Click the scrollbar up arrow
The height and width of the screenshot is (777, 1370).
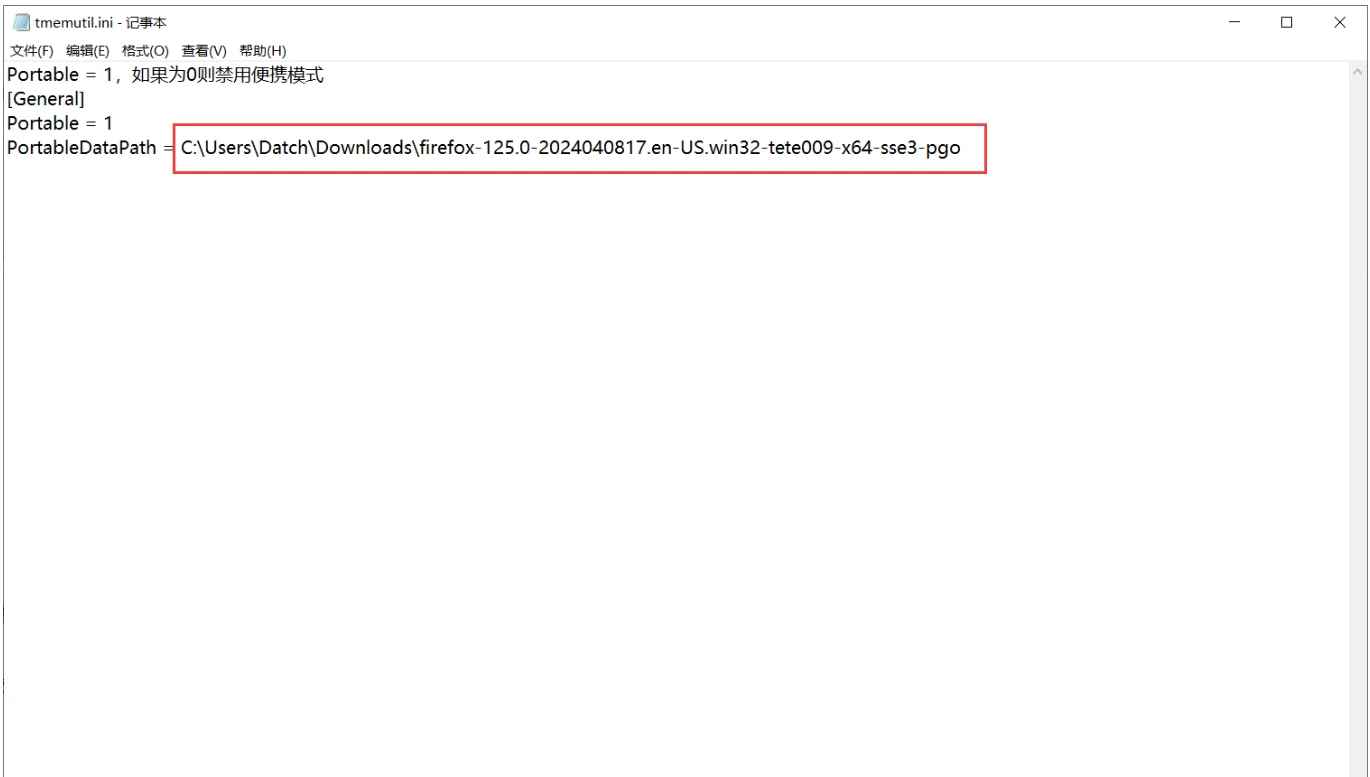click(1358, 71)
